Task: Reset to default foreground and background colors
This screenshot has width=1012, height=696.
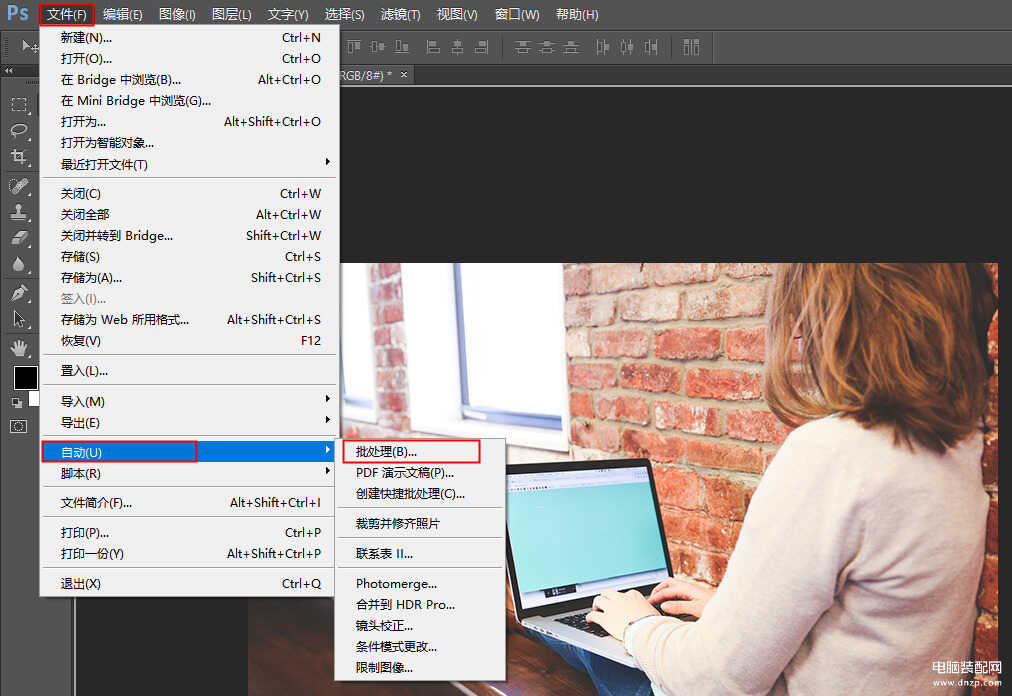Action: [x=17, y=403]
